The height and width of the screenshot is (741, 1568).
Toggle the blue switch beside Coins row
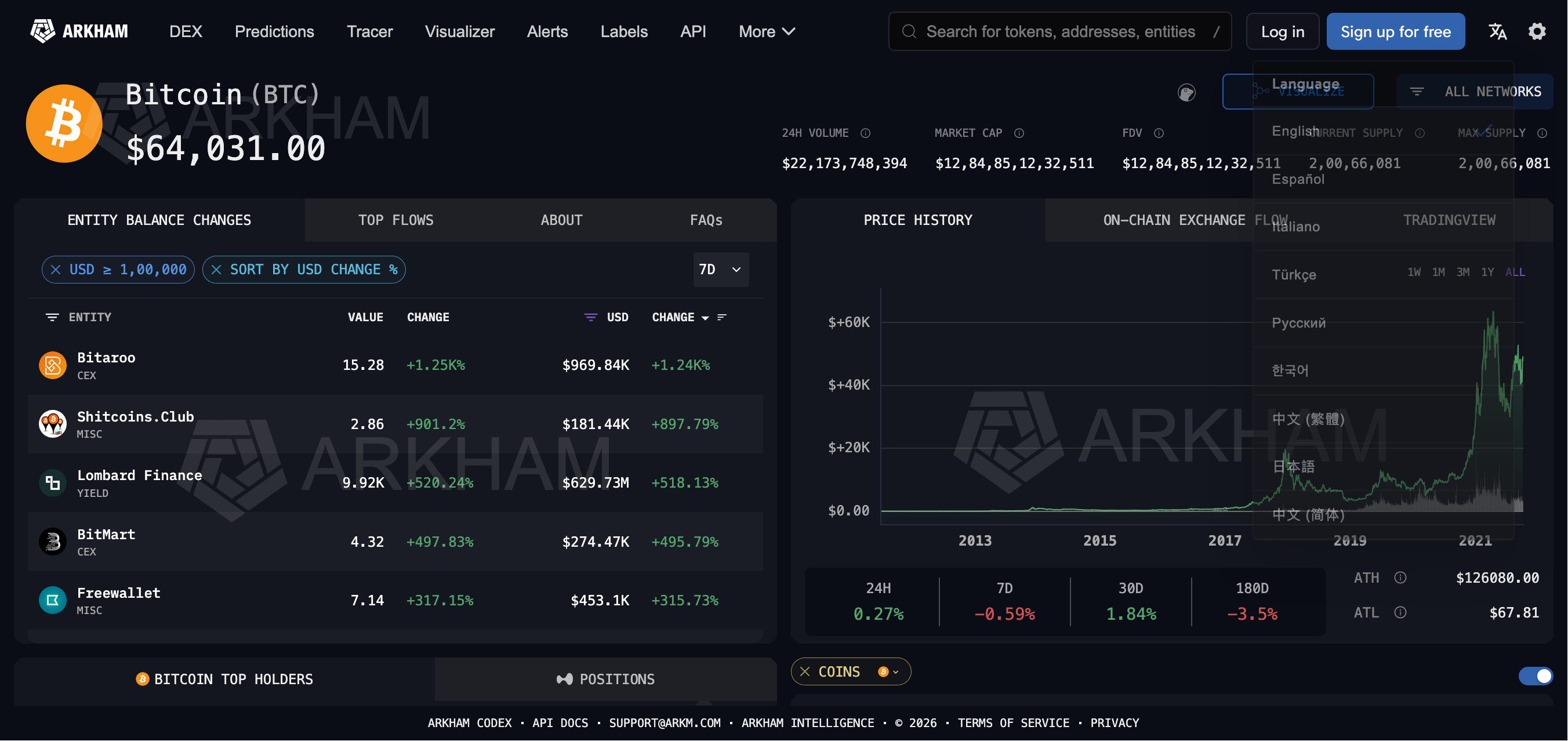click(x=1535, y=676)
